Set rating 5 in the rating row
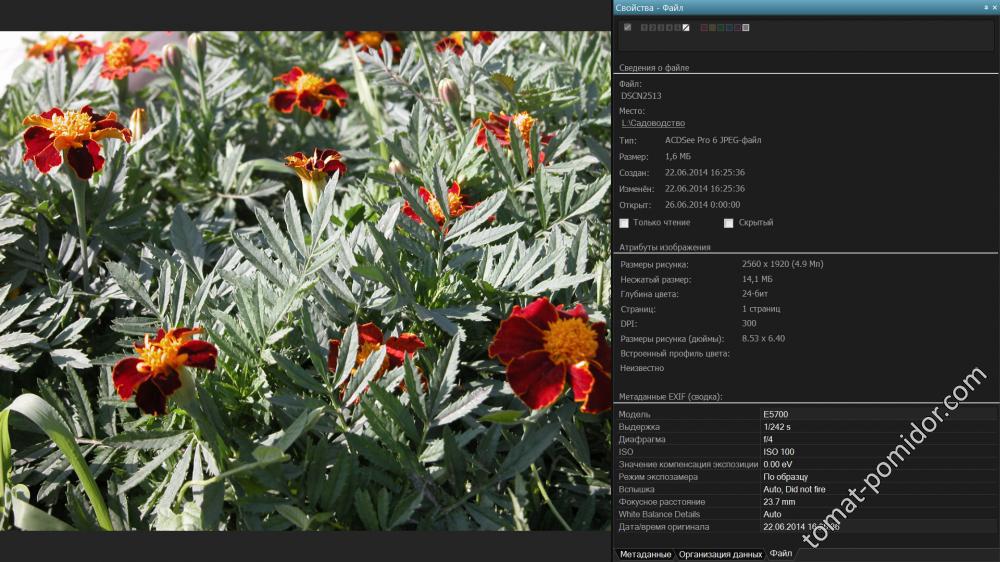This screenshot has width=1000, height=562. (x=677, y=27)
